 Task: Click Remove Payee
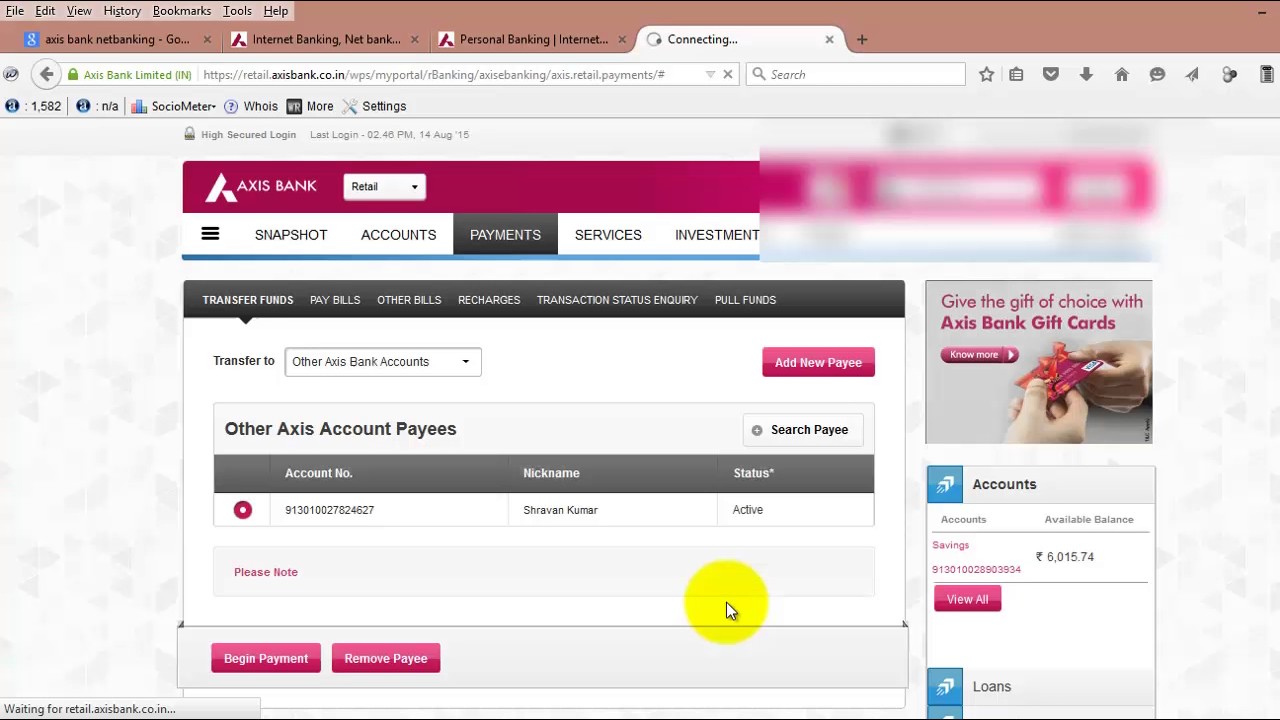386,658
